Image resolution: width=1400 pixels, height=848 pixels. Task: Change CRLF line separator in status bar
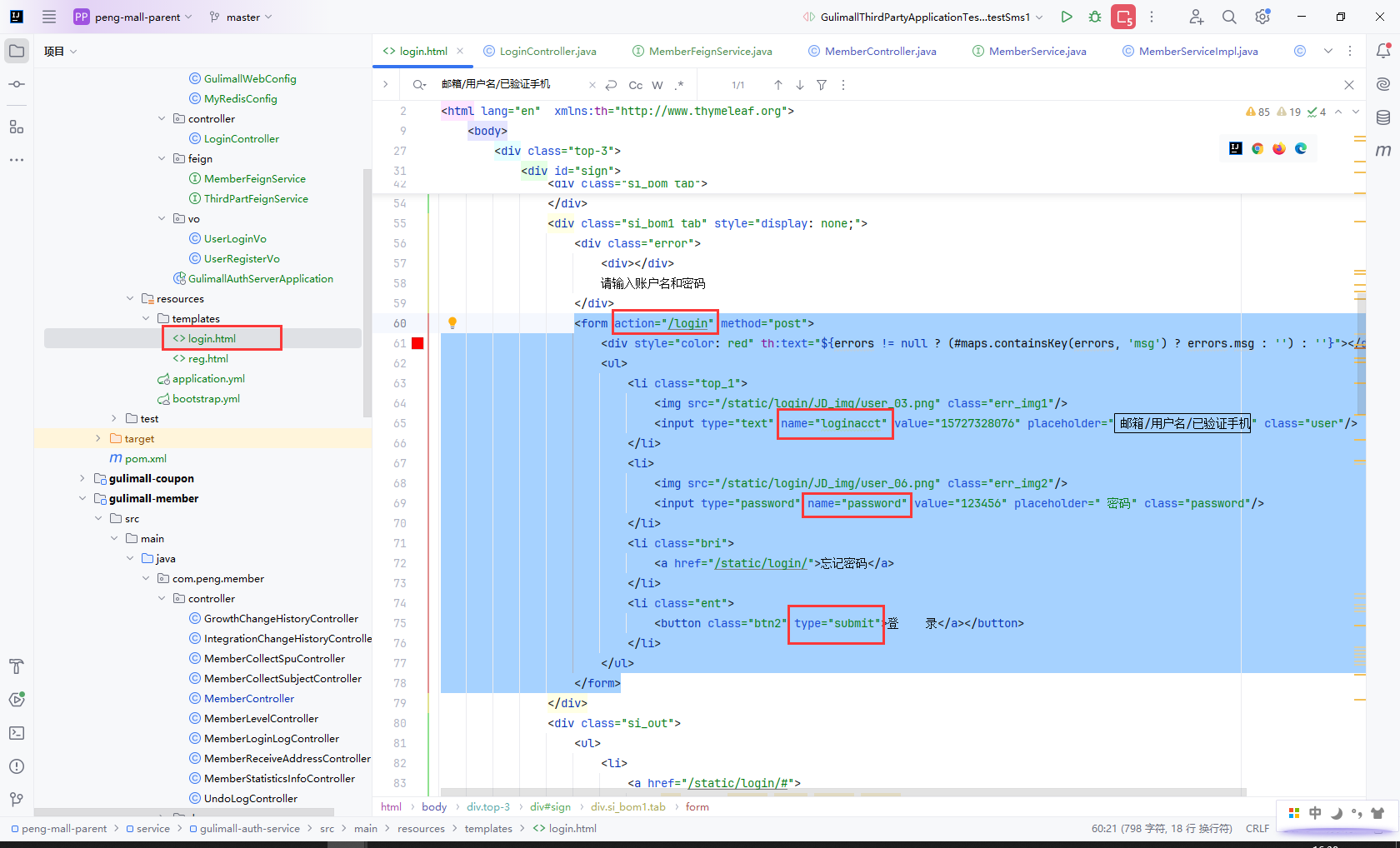click(x=1257, y=828)
